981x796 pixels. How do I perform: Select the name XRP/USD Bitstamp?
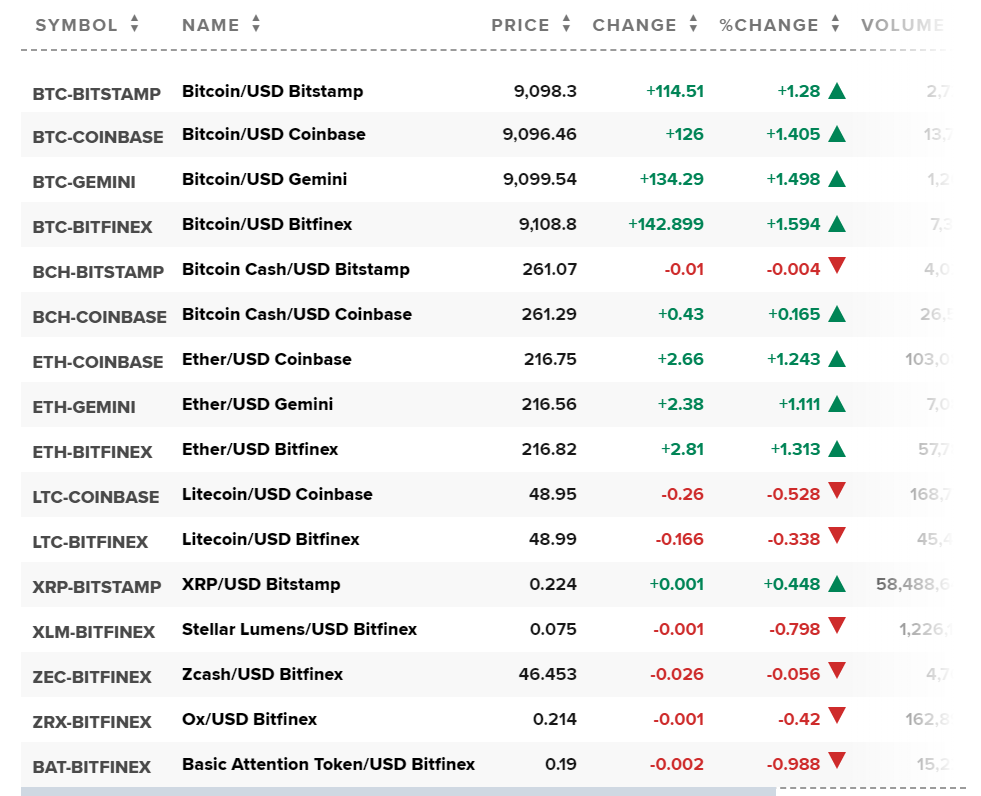click(261, 584)
